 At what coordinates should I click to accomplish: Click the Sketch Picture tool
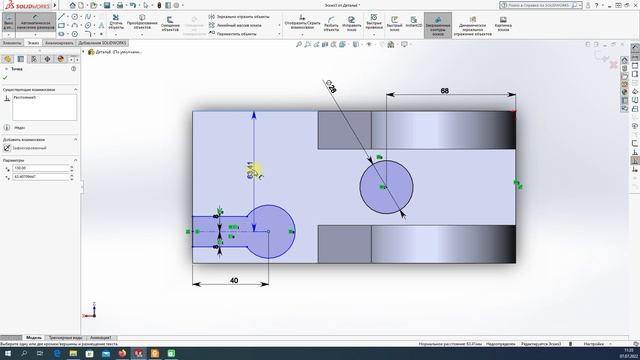[503, 24]
